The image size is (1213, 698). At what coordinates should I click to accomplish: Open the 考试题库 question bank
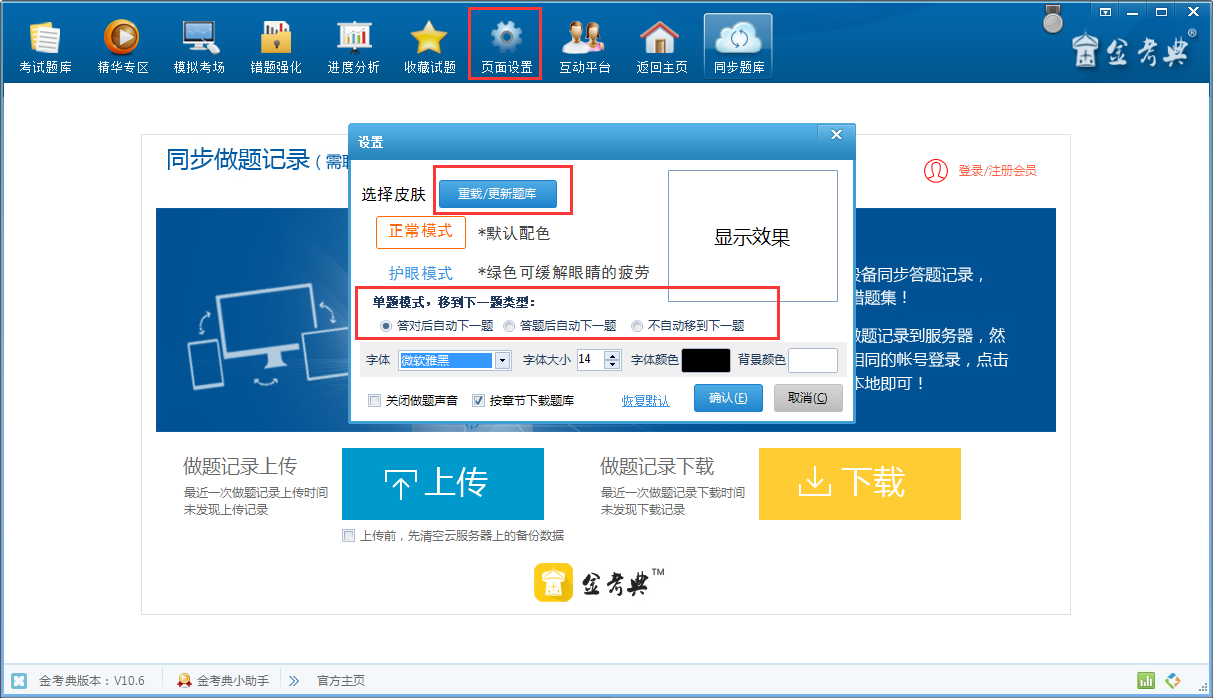pos(43,42)
